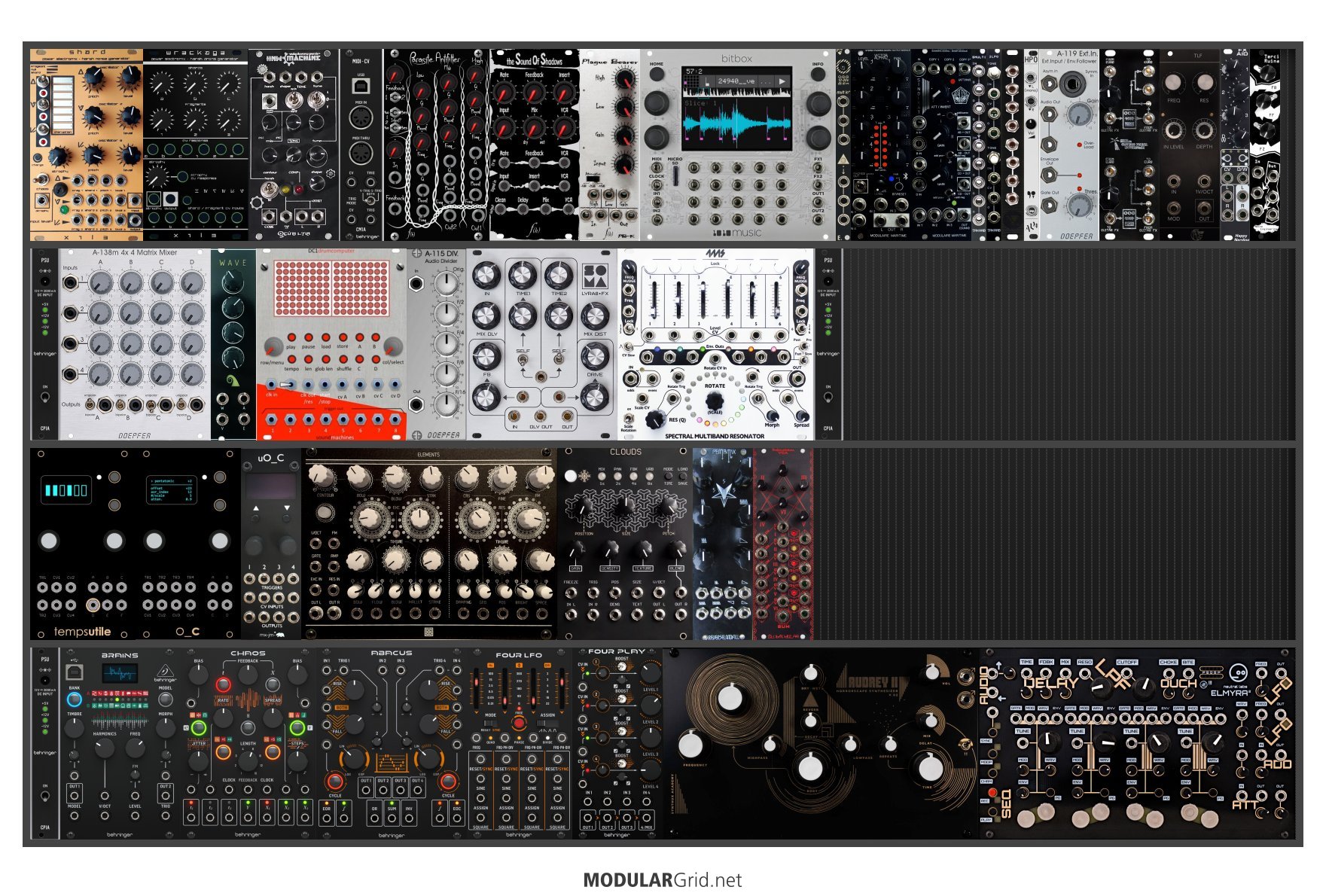Image resolution: width=1326 pixels, height=896 pixels.
Task: Click the Micro SD slot on bitbox
Action: [675, 176]
